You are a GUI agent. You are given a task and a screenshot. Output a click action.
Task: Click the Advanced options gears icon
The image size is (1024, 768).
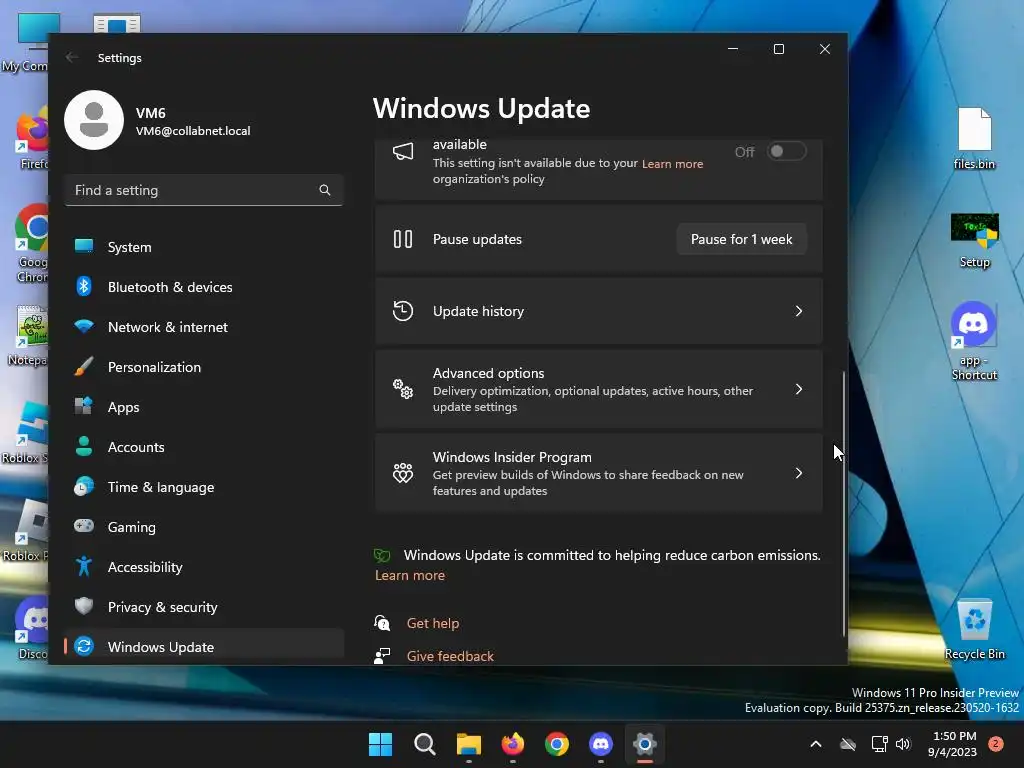403,389
